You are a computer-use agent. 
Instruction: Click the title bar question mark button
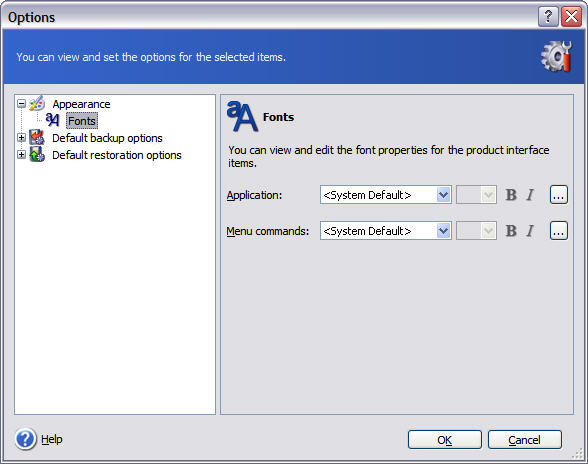pos(548,17)
